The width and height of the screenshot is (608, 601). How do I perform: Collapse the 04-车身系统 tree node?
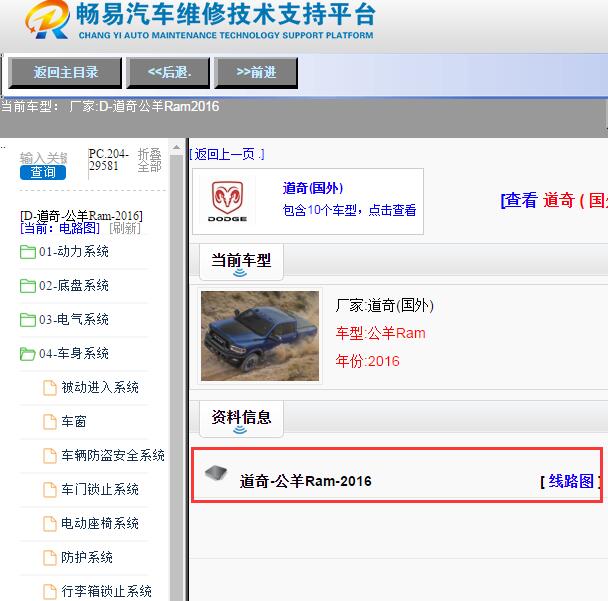pos(74,354)
